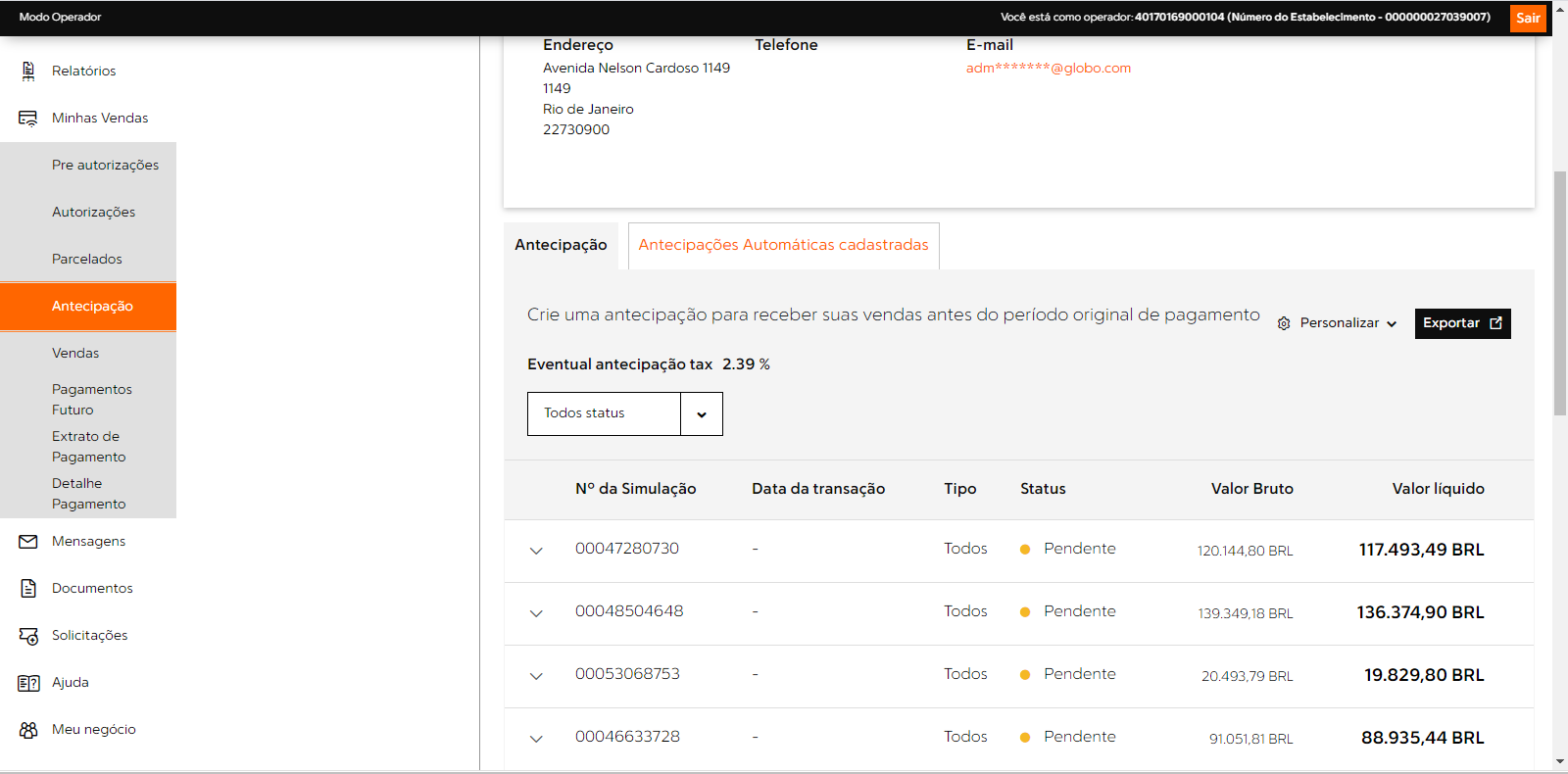This screenshot has height=774, width=1568.
Task: Expand row for simulation 00048504648
Action: [536, 613]
